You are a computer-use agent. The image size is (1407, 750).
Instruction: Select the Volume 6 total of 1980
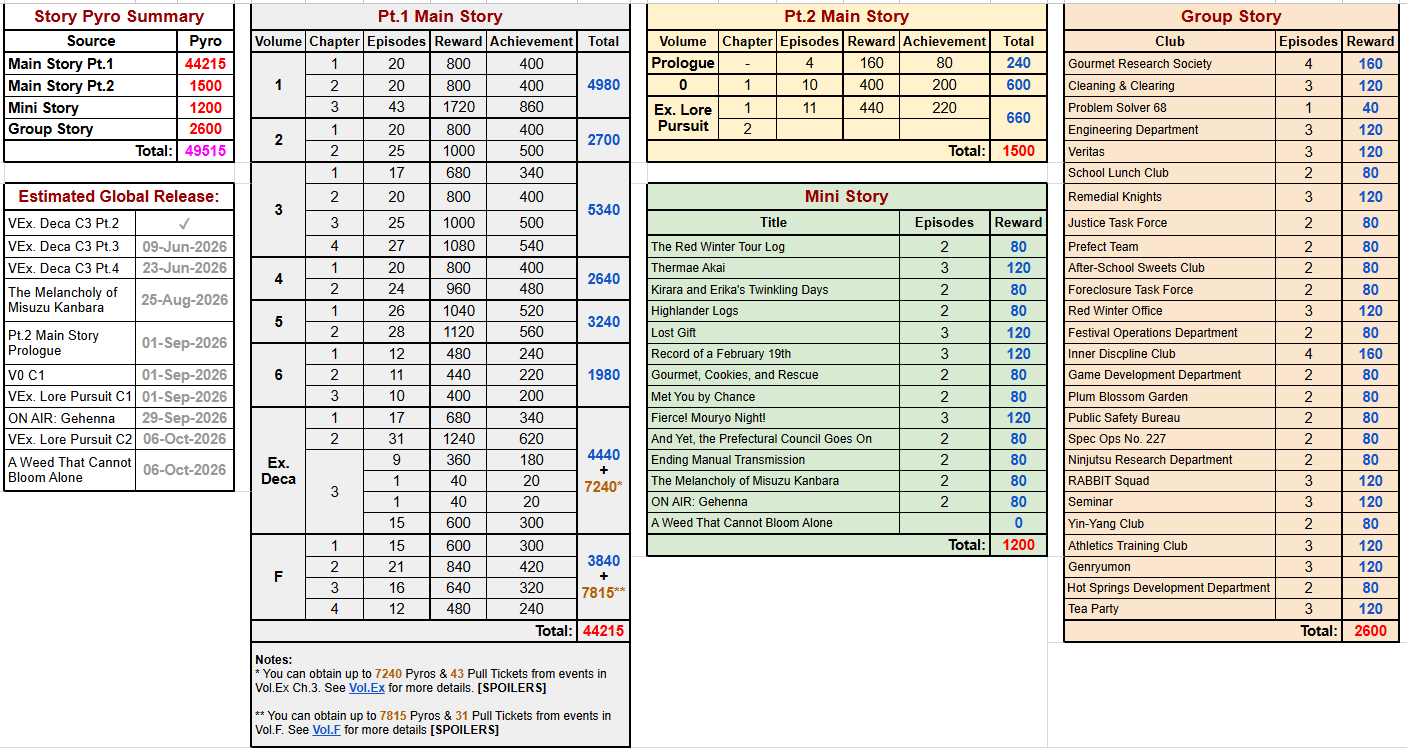(604, 375)
